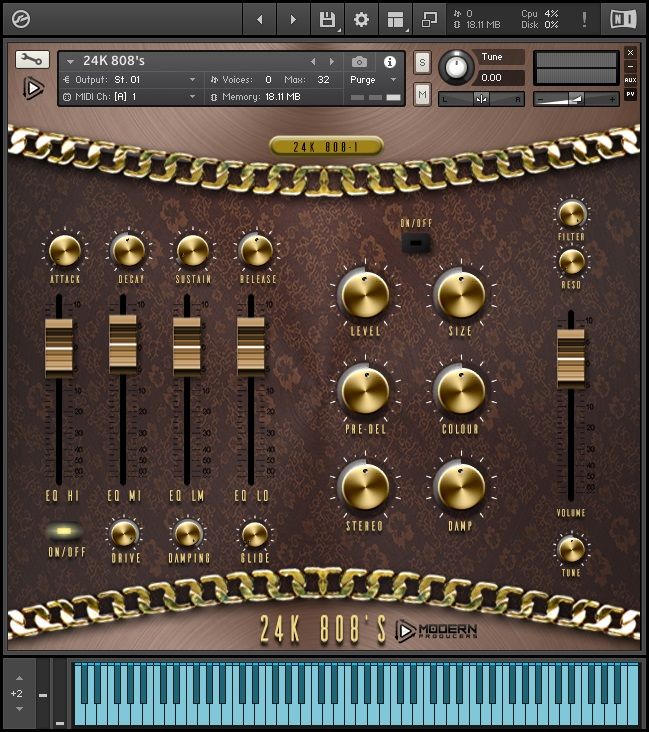Click the 24K 808-1 preset label
This screenshot has width=649, height=732.
pos(326,146)
